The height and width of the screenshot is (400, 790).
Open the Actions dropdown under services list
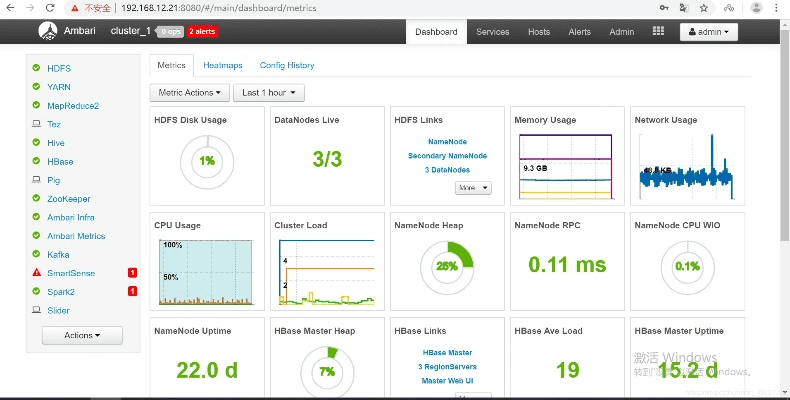click(x=82, y=336)
